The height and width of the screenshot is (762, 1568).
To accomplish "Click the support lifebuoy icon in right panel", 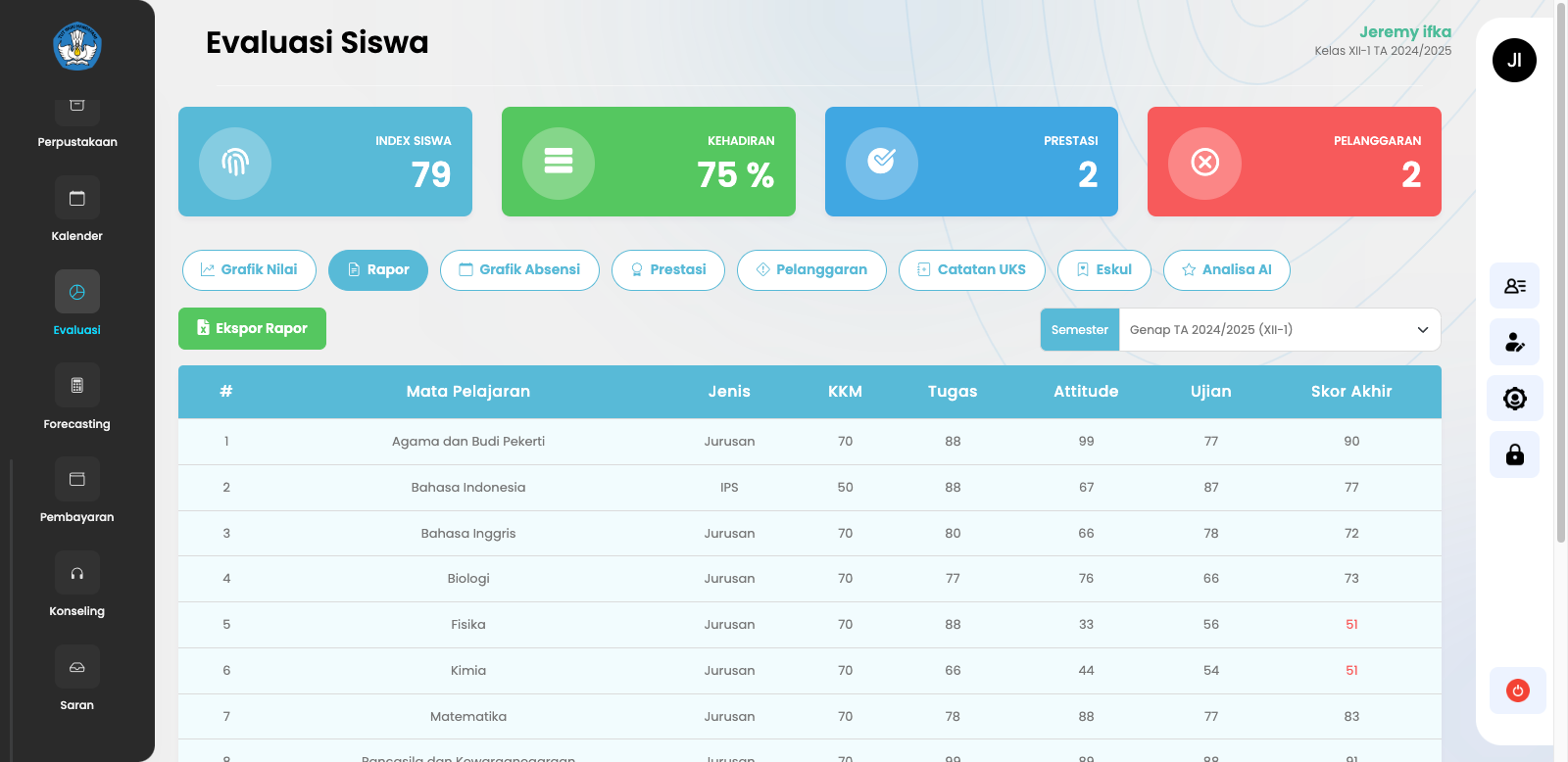I will click(x=1514, y=399).
